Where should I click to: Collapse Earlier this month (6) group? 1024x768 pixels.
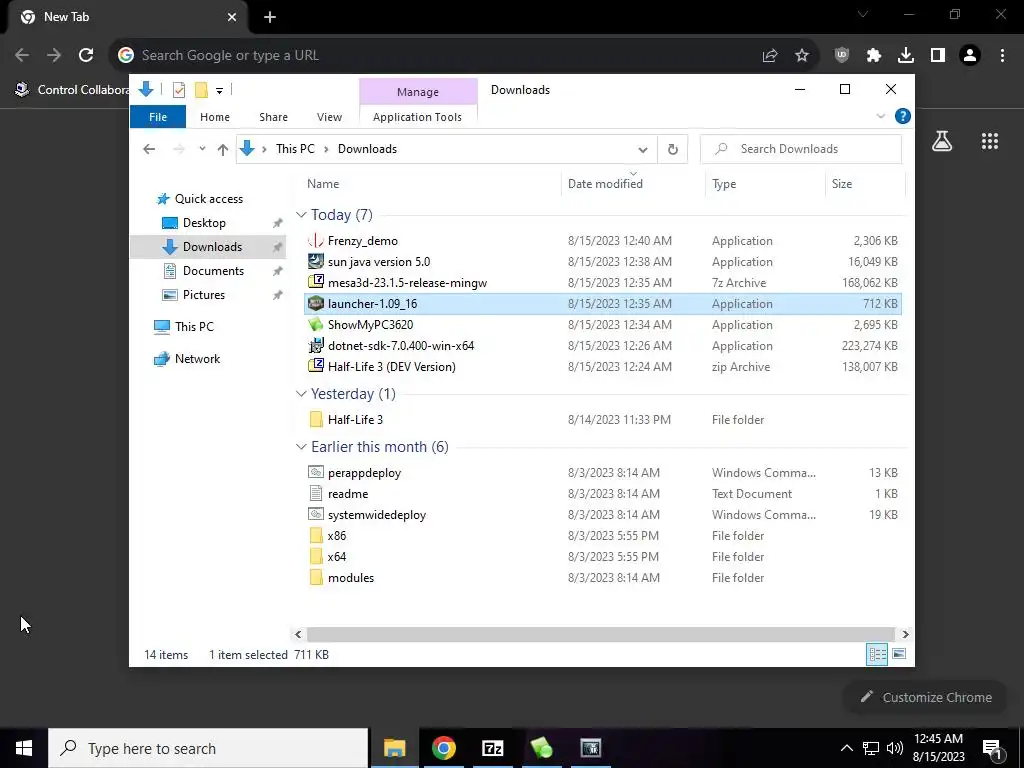301,447
